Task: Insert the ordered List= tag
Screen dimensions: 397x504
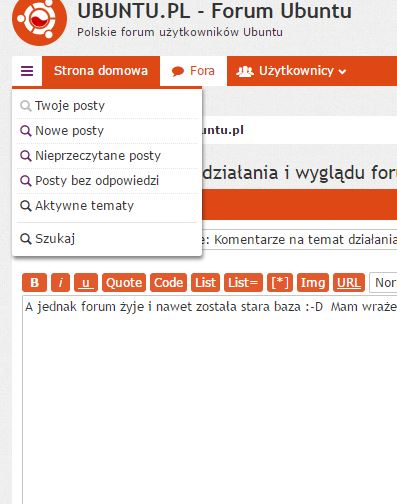Action: coord(243,283)
